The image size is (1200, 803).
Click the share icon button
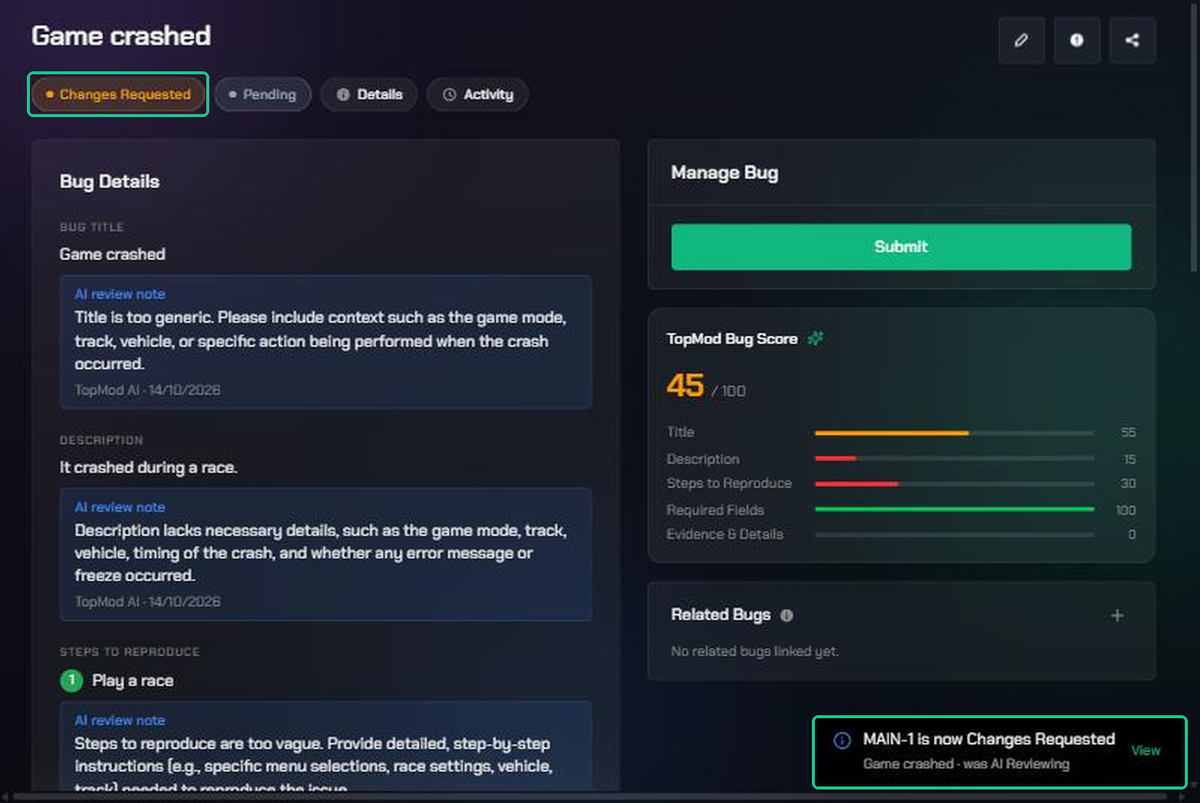point(1132,41)
